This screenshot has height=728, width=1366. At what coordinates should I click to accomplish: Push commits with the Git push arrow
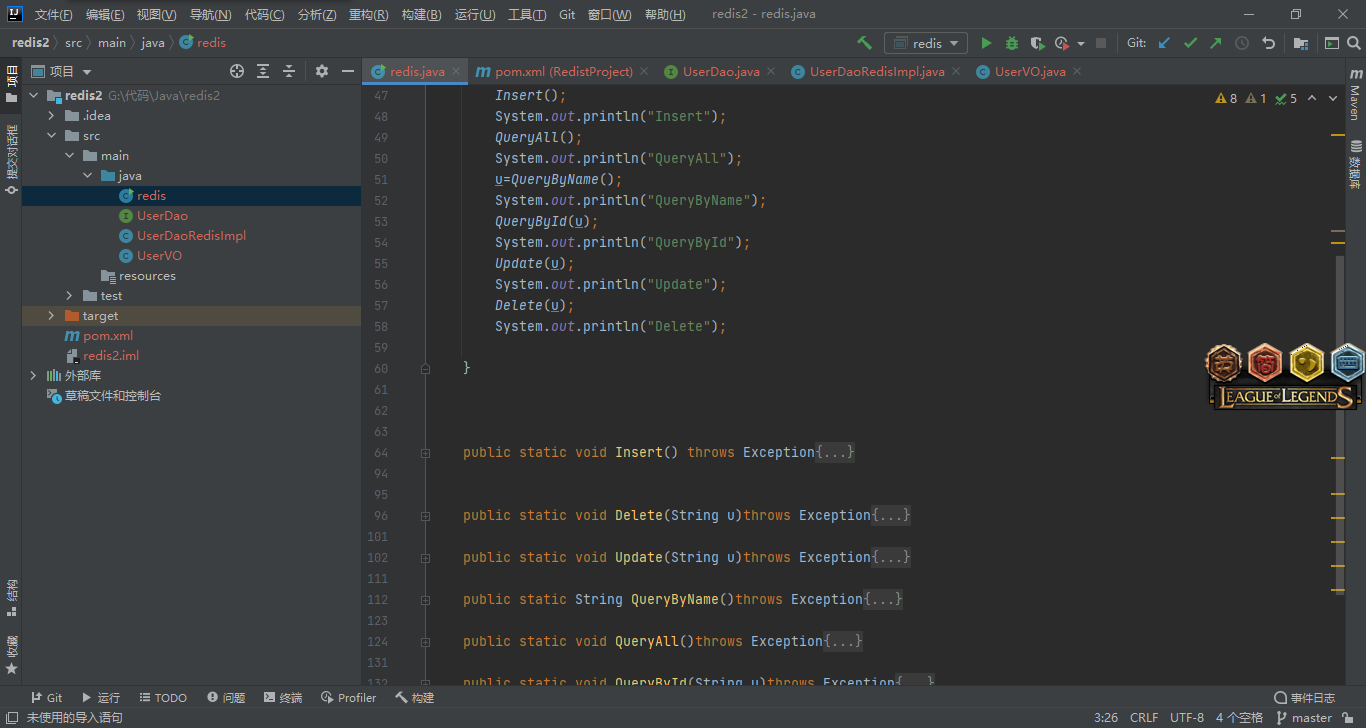[x=1216, y=43]
